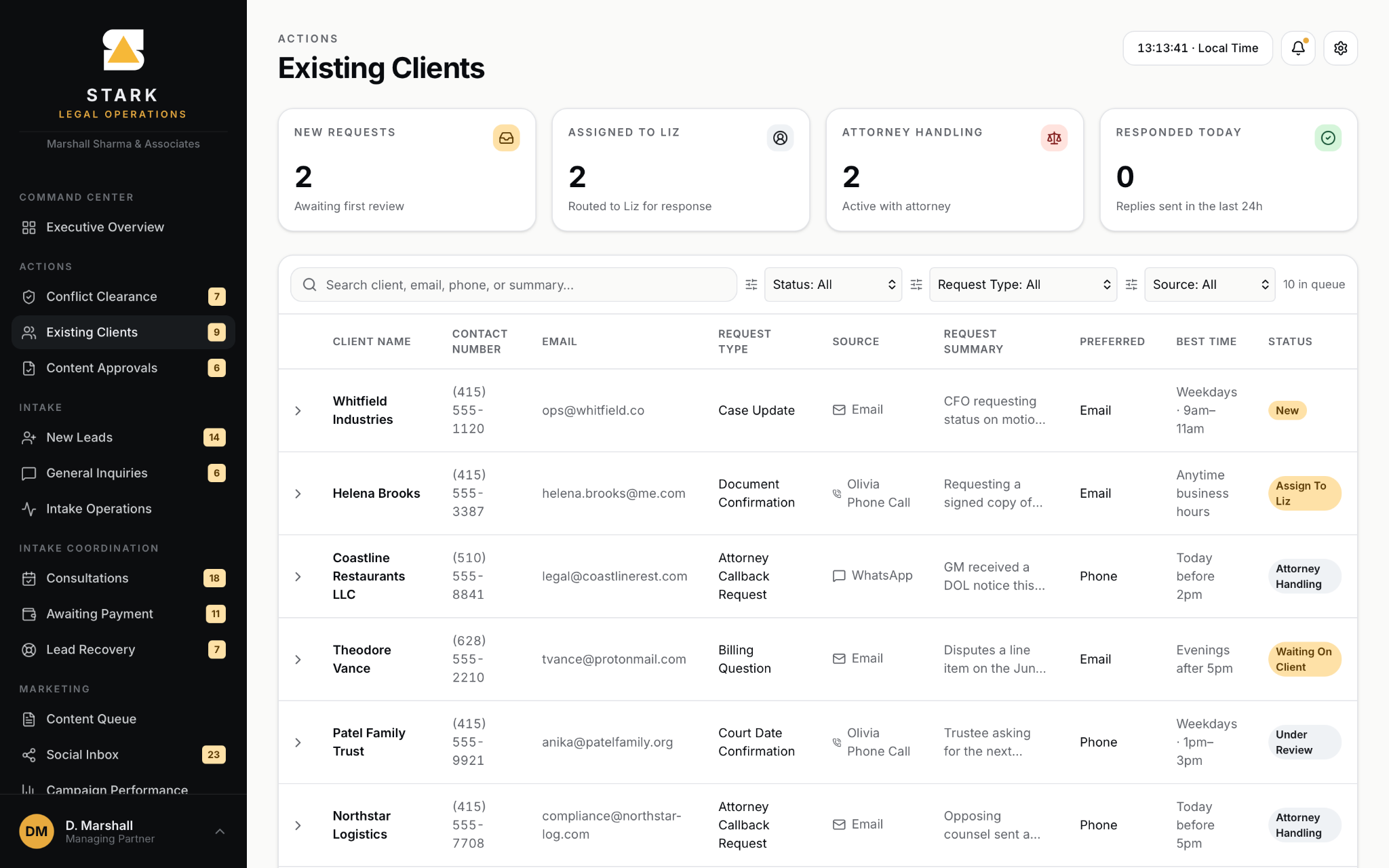Click the Content Queue file icon
Image resolution: width=1389 pixels, height=868 pixels.
(28, 719)
